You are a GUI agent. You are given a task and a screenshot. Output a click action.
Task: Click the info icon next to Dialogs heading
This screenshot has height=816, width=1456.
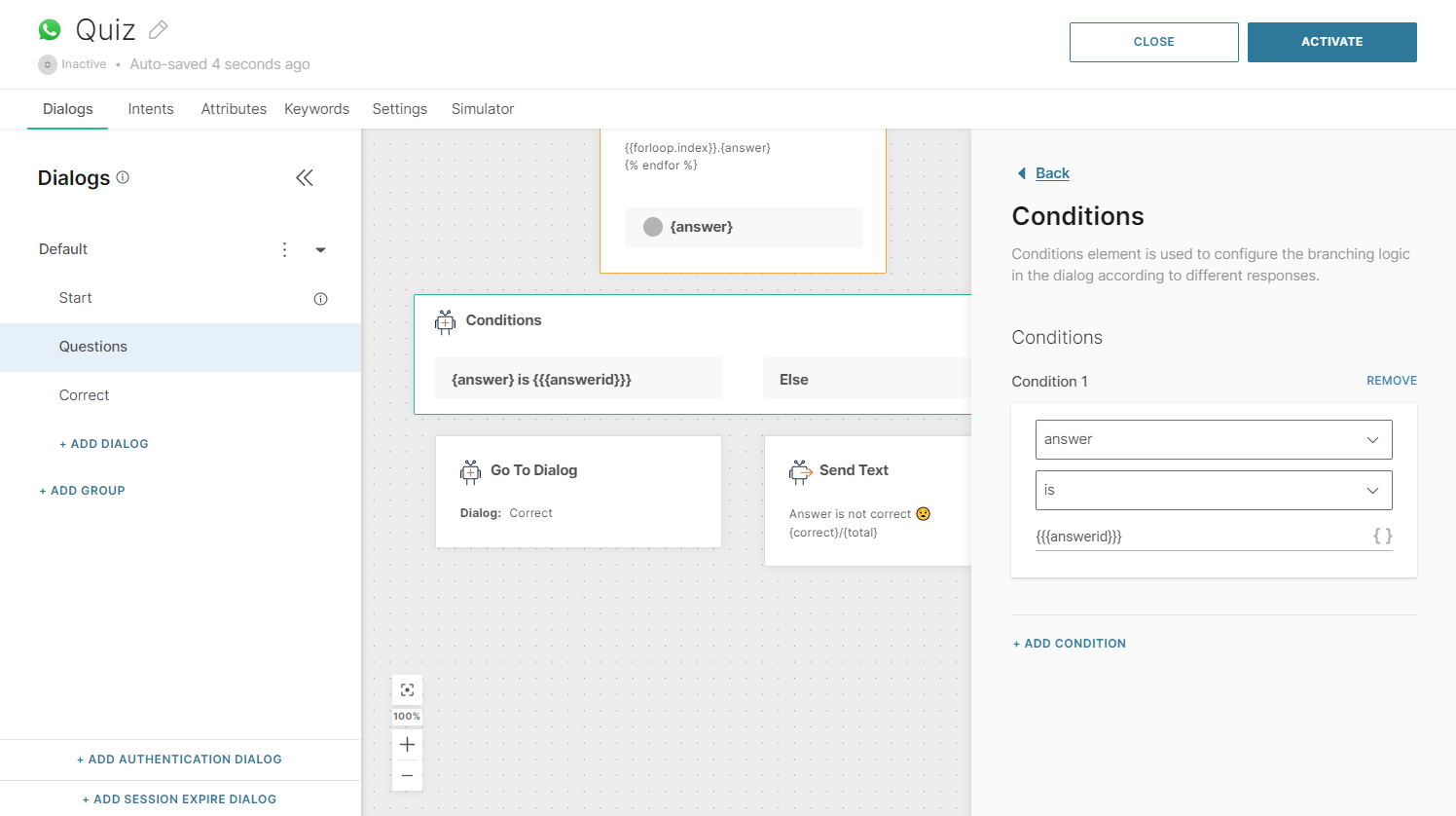coord(123,177)
